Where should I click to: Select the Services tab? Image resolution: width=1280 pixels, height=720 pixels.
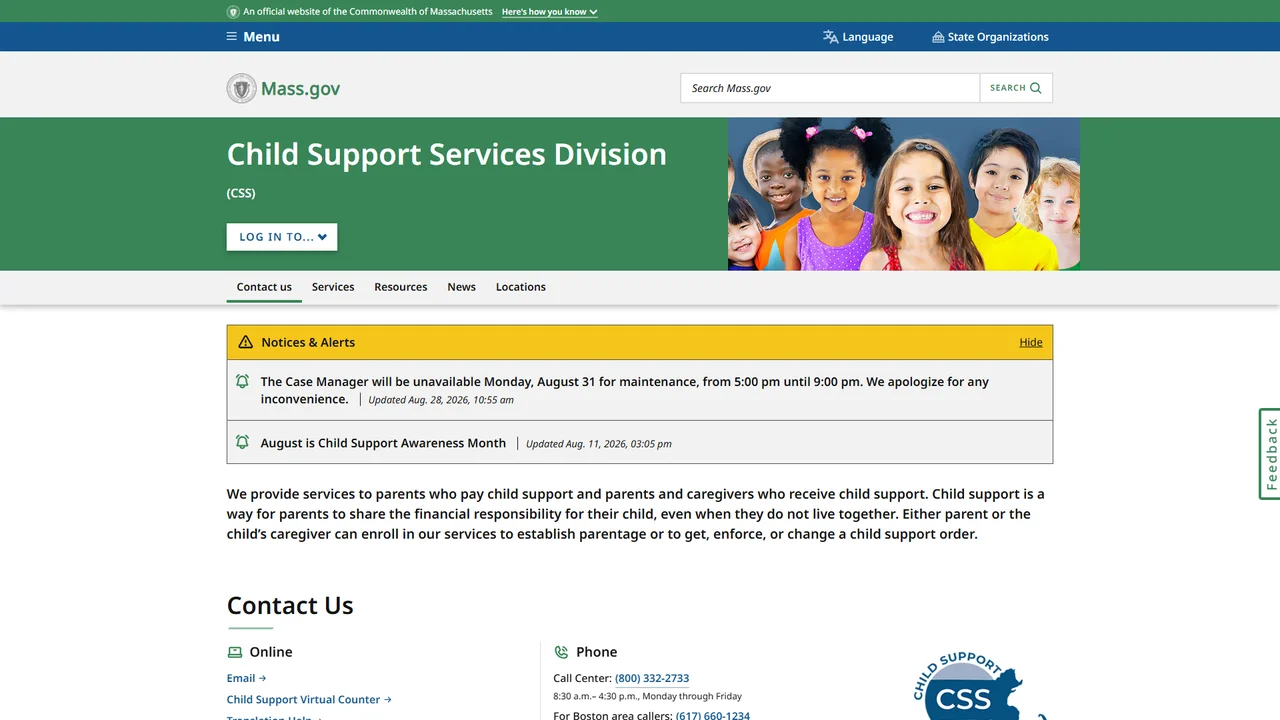click(x=333, y=287)
